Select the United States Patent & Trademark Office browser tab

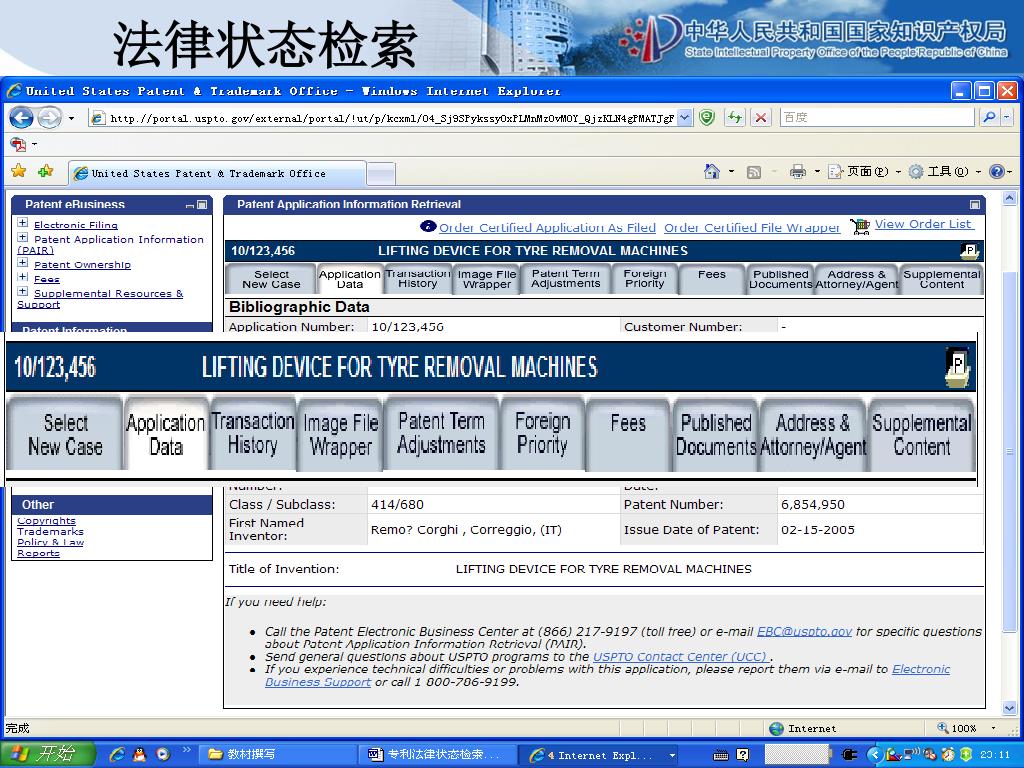pos(217,173)
